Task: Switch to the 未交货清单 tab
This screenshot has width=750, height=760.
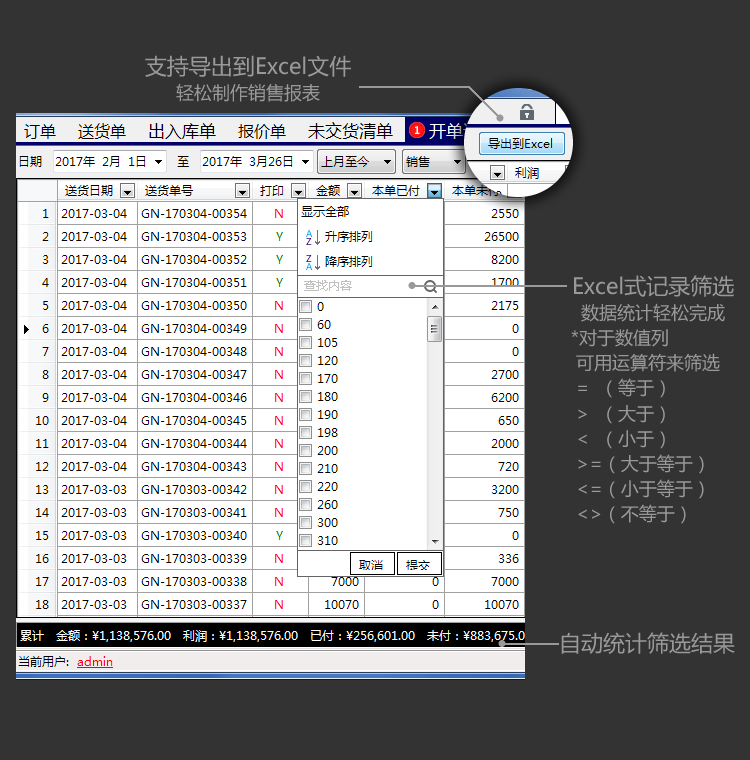Action: pyautogui.click(x=350, y=131)
